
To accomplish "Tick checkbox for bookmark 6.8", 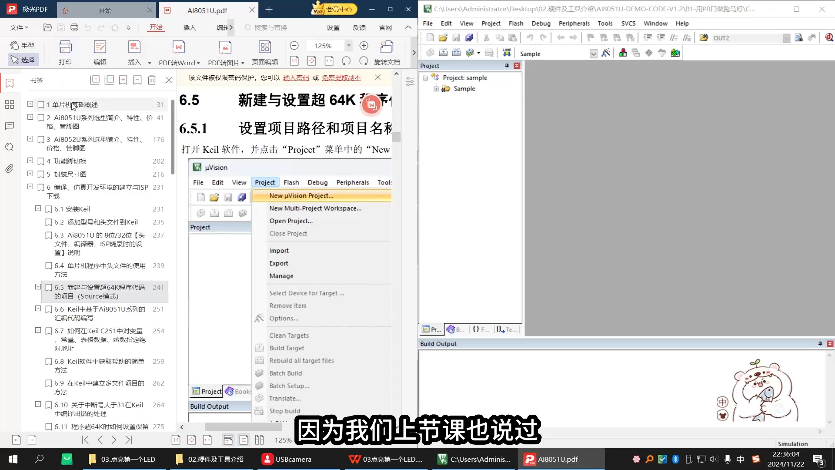I will point(48,361).
